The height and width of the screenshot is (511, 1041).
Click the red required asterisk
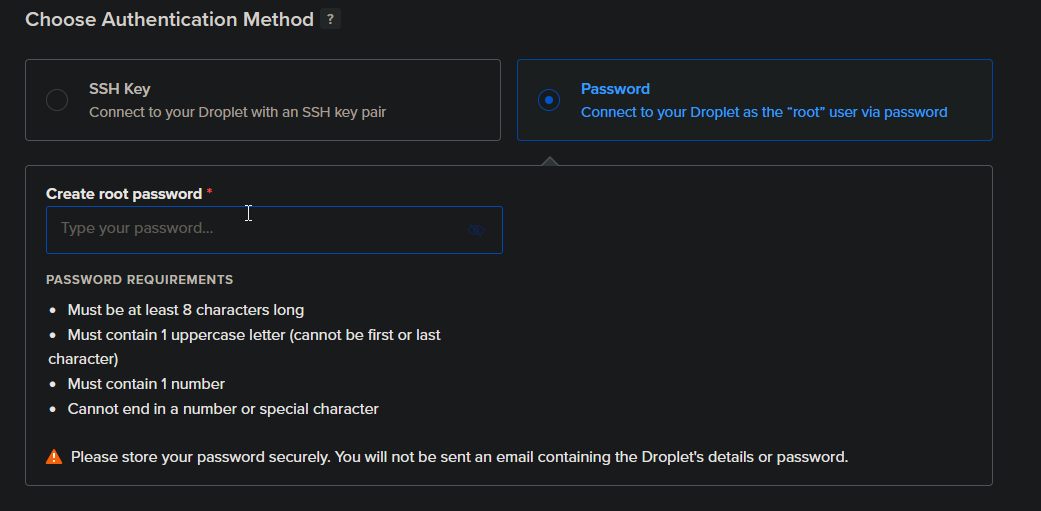coord(209,192)
